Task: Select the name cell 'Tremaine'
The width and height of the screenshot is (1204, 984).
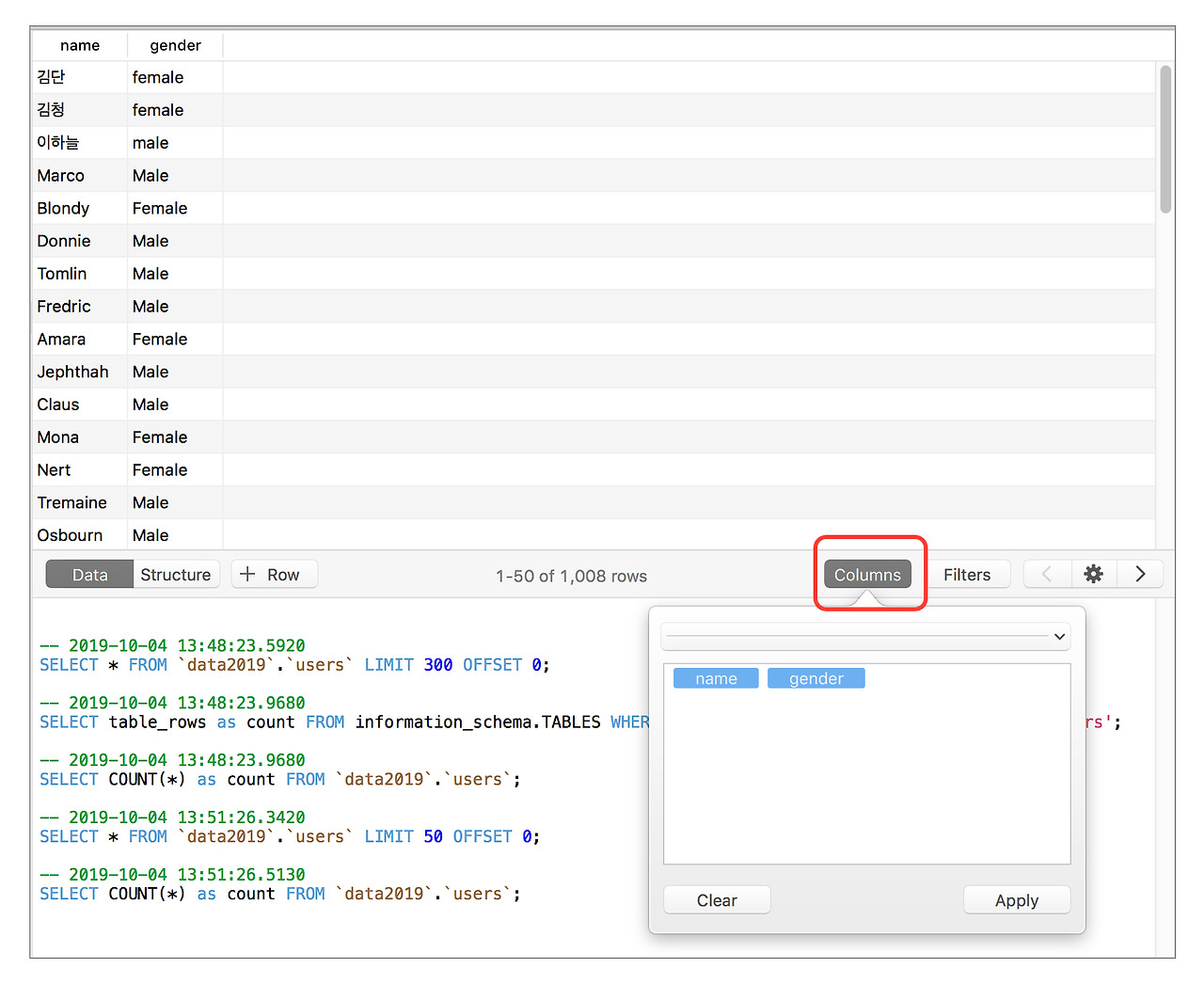Action: coord(80,502)
